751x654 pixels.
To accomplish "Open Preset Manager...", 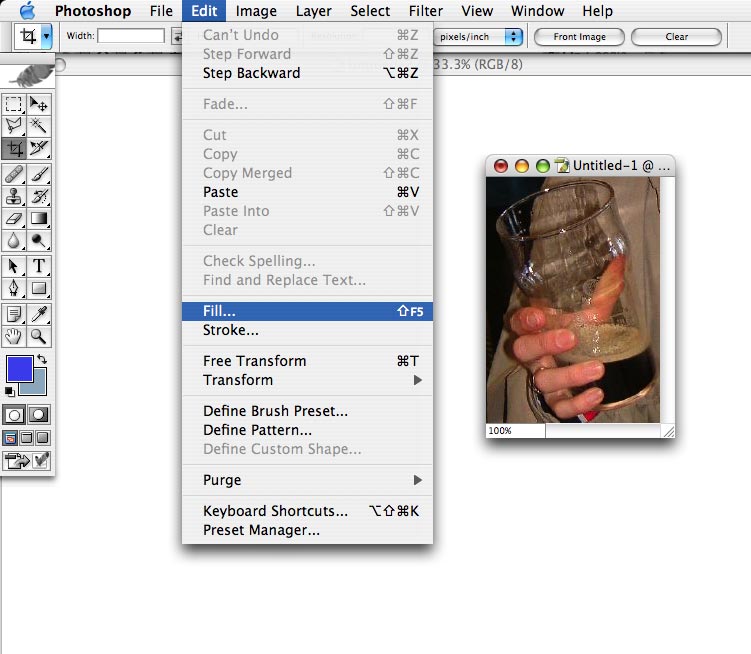I will pyautogui.click(x=307, y=530).
